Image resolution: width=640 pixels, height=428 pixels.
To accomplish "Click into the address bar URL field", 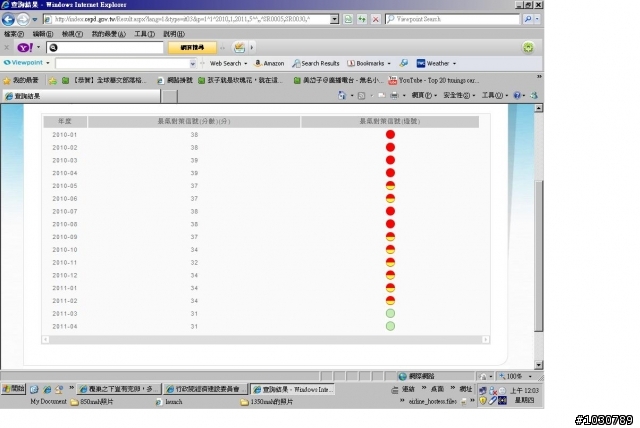I will (186, 19).
